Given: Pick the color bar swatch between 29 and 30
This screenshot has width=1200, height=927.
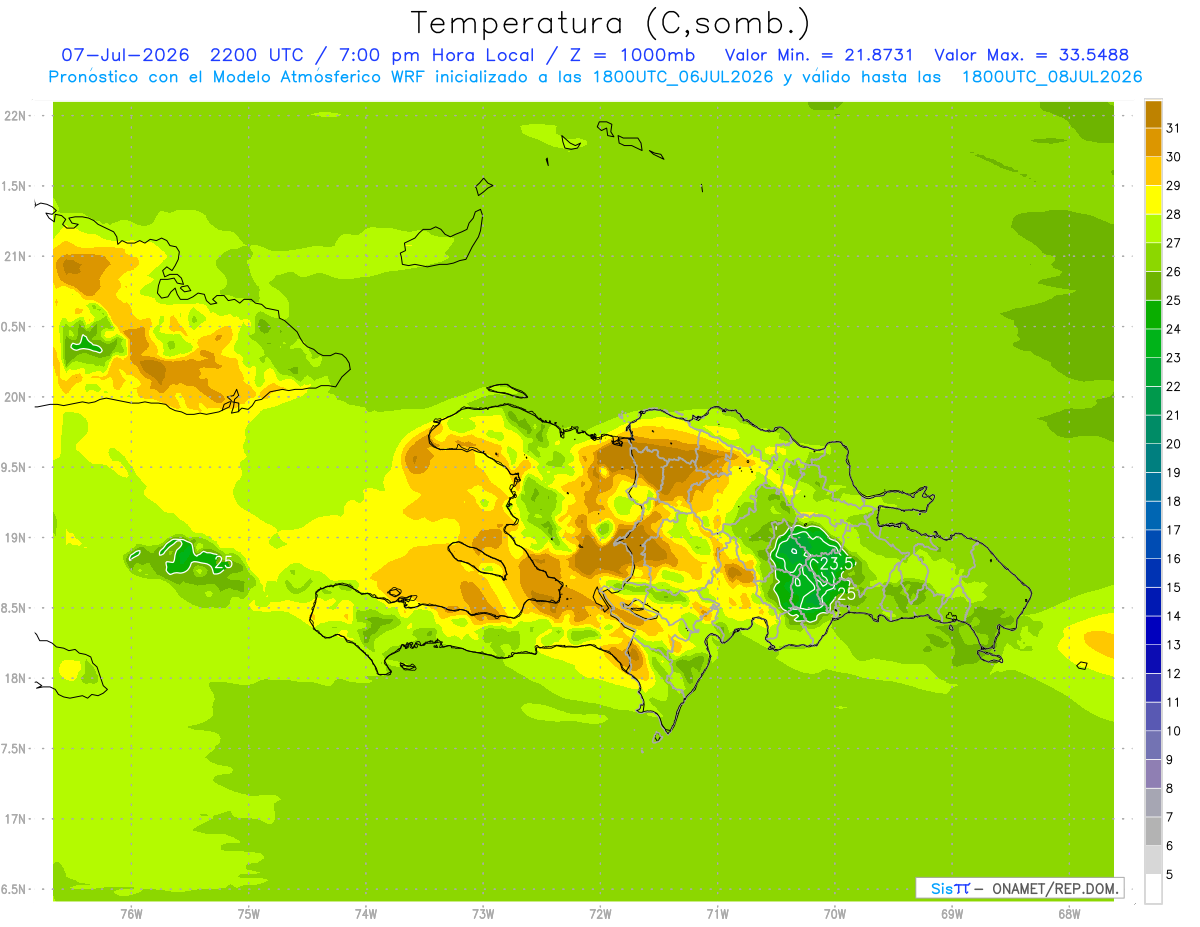Looking at the screenshot, I should (1153, 171).
